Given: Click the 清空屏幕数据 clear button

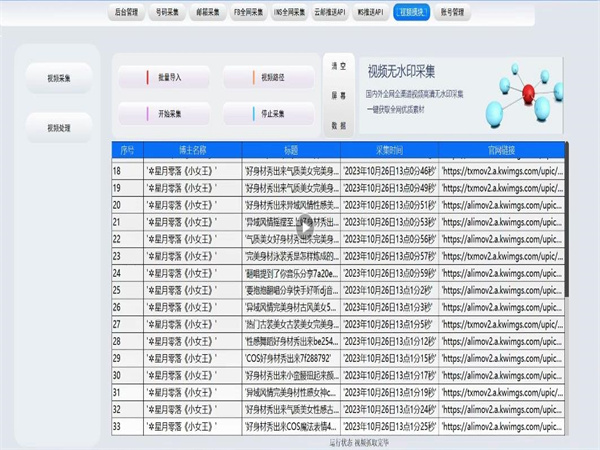Looking at the screenshot, I should (x=339, y=96).
